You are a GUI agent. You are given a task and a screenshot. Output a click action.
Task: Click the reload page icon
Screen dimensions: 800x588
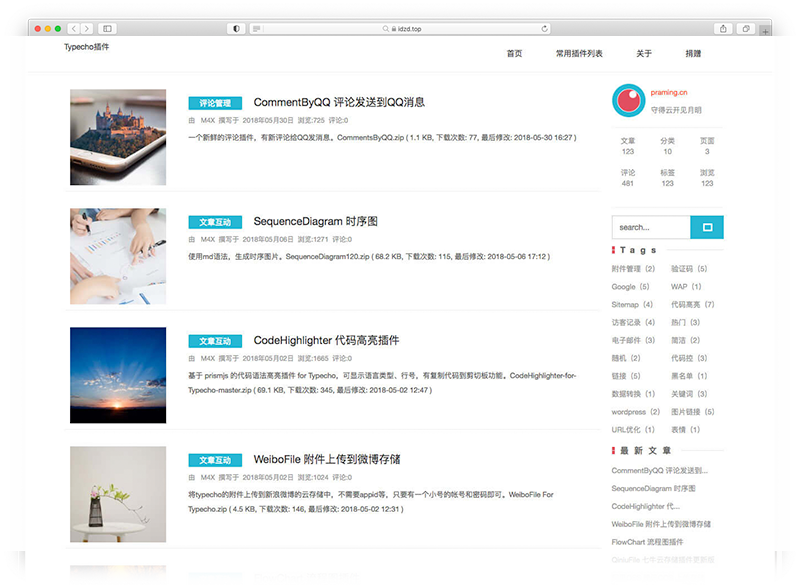click(544, 29)
